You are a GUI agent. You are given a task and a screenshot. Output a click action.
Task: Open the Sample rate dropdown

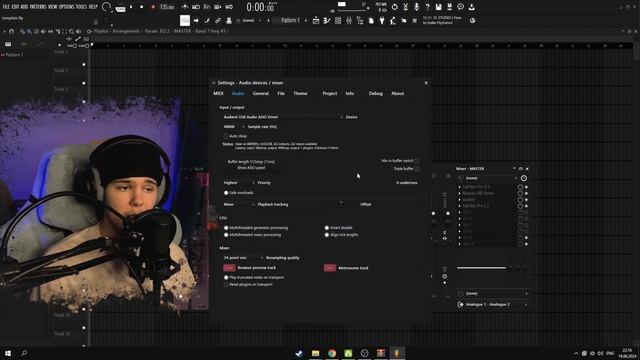click(x=233, y=127)
